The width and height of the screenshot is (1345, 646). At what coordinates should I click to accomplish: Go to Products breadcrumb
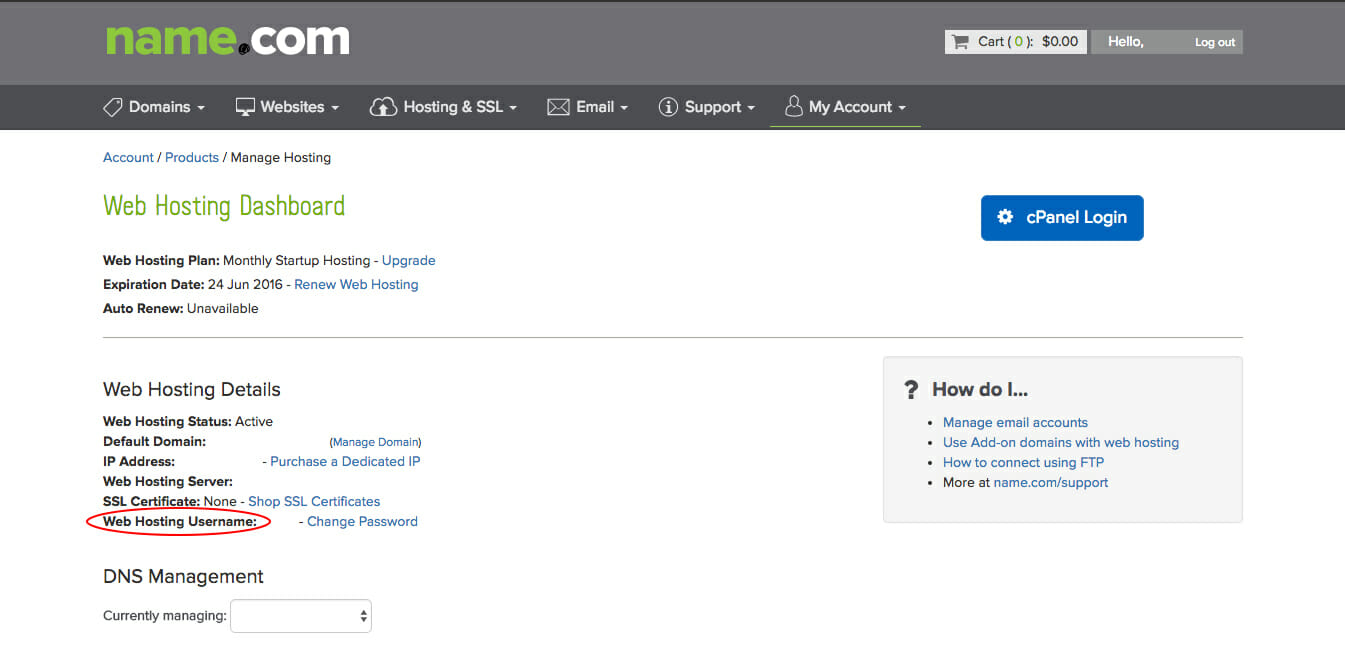point(192,158)
